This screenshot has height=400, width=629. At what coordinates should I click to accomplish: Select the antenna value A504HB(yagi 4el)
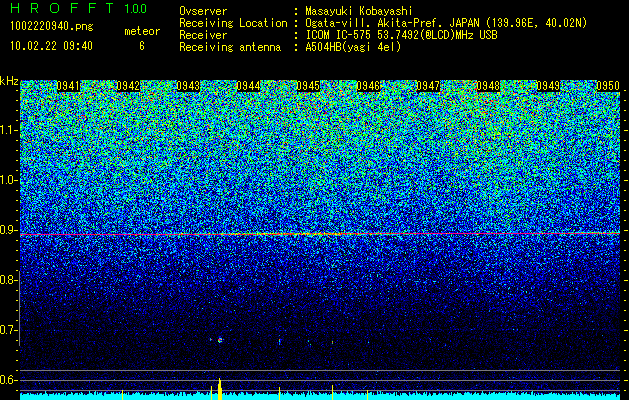pos(353,47)
